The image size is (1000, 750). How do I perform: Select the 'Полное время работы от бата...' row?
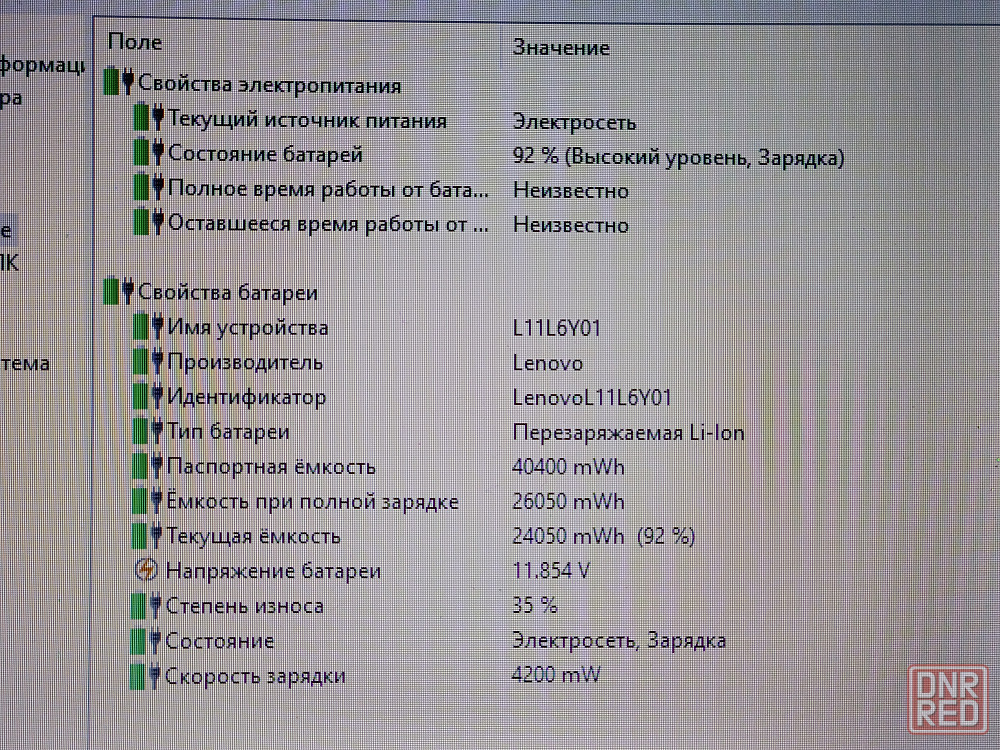tap(328, 190)
